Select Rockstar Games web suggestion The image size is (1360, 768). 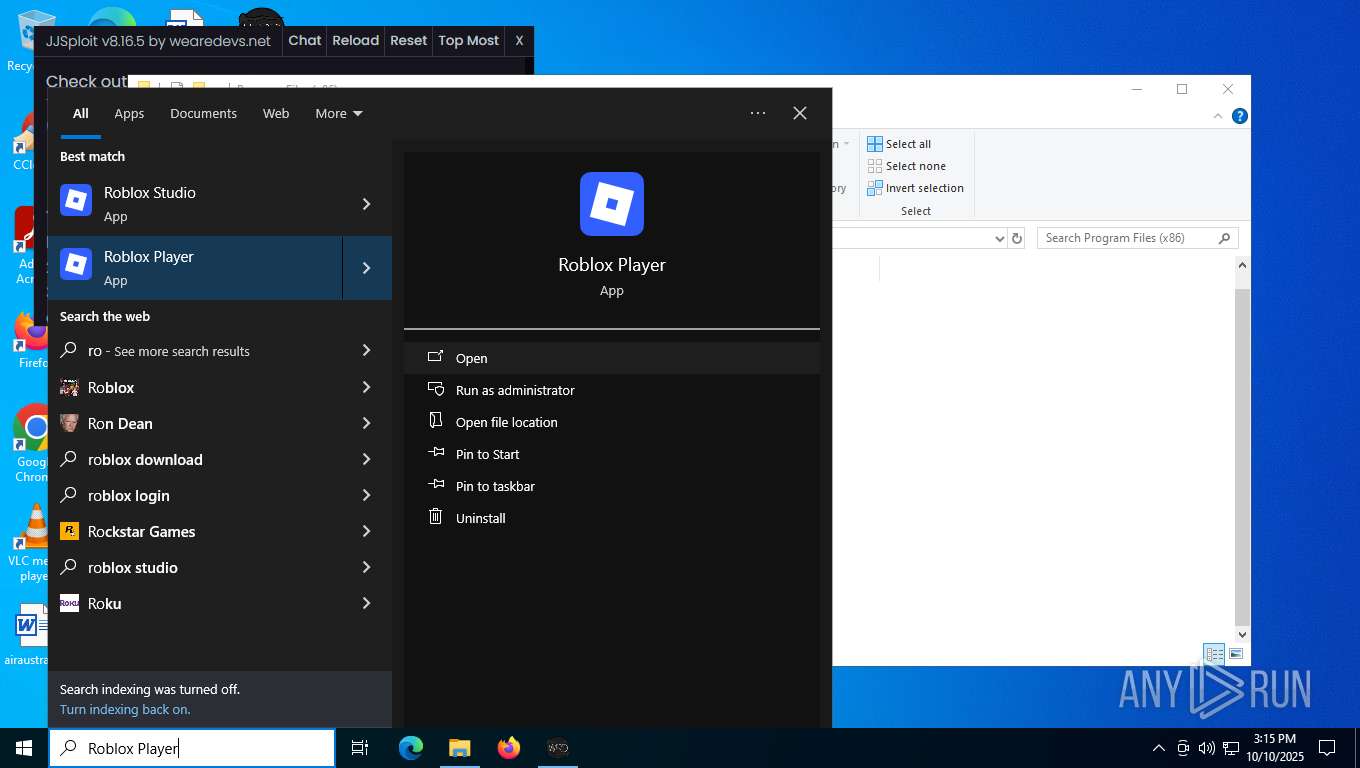click(196, 531)
